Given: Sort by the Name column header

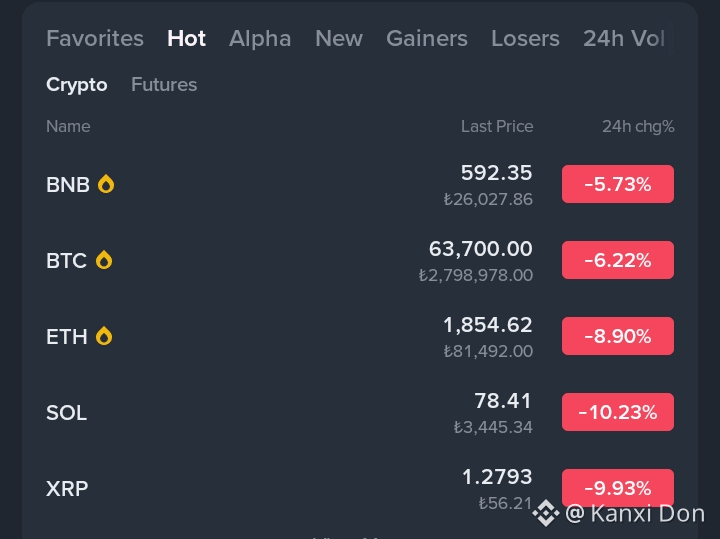Looking at the screenshot, I should [x=68, y=126].
